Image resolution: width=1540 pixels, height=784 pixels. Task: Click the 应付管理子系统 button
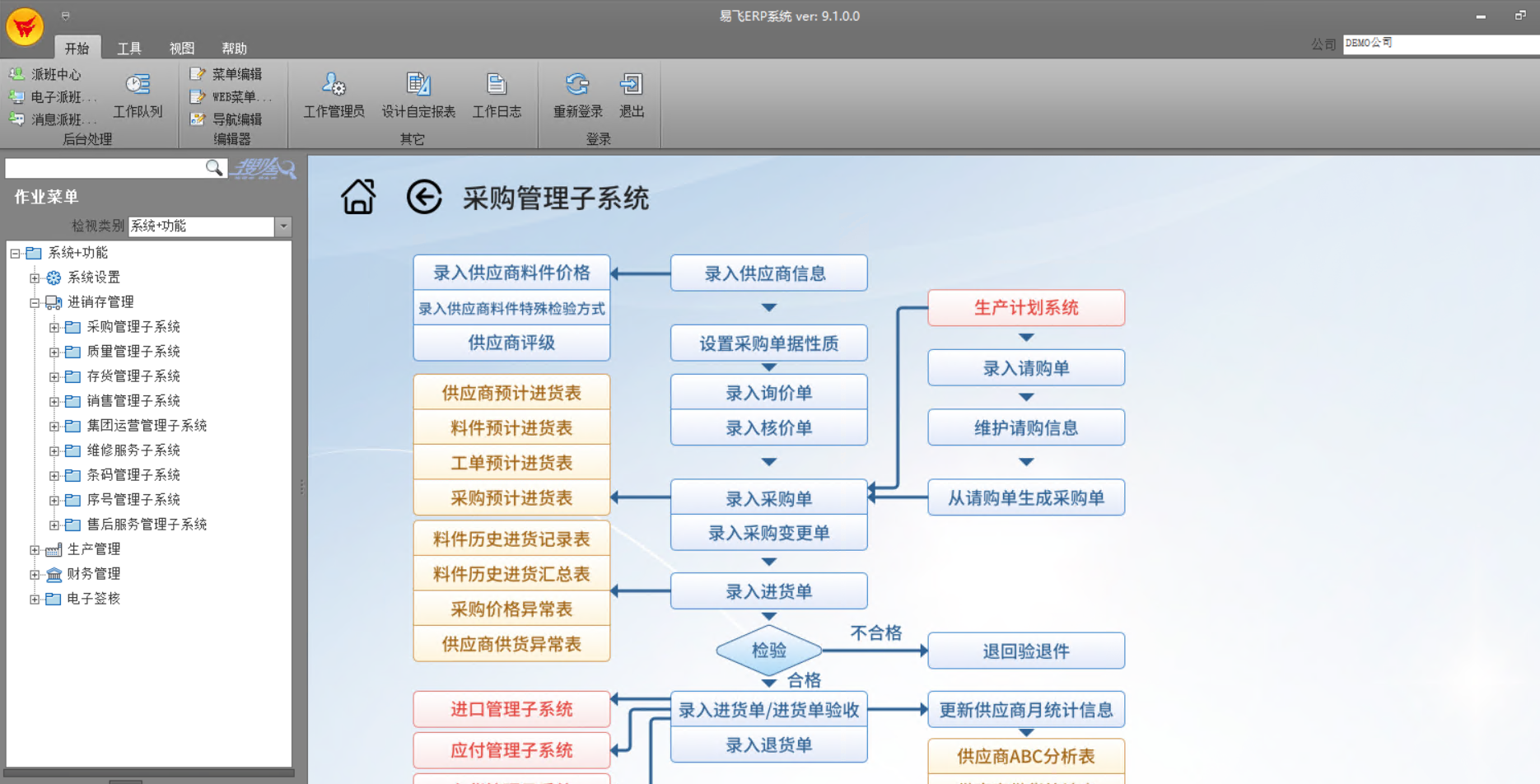coord(511,750)
